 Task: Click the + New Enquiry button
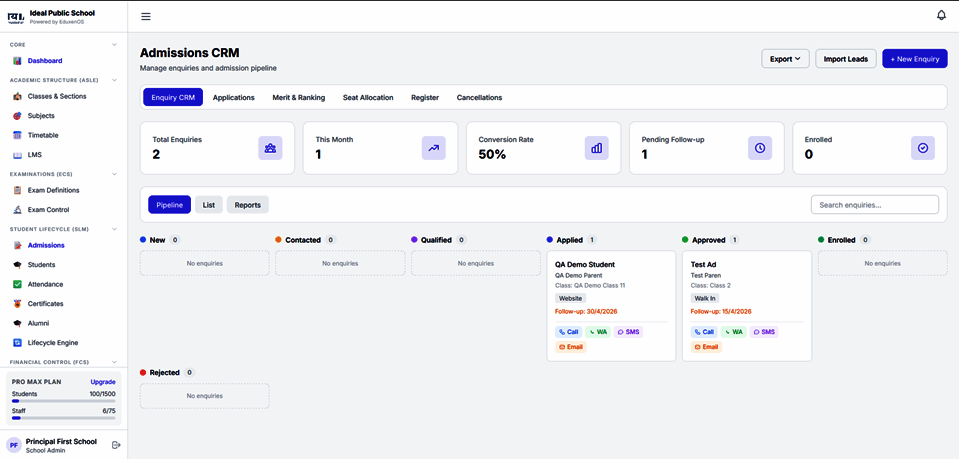click(x=914, y=59)
